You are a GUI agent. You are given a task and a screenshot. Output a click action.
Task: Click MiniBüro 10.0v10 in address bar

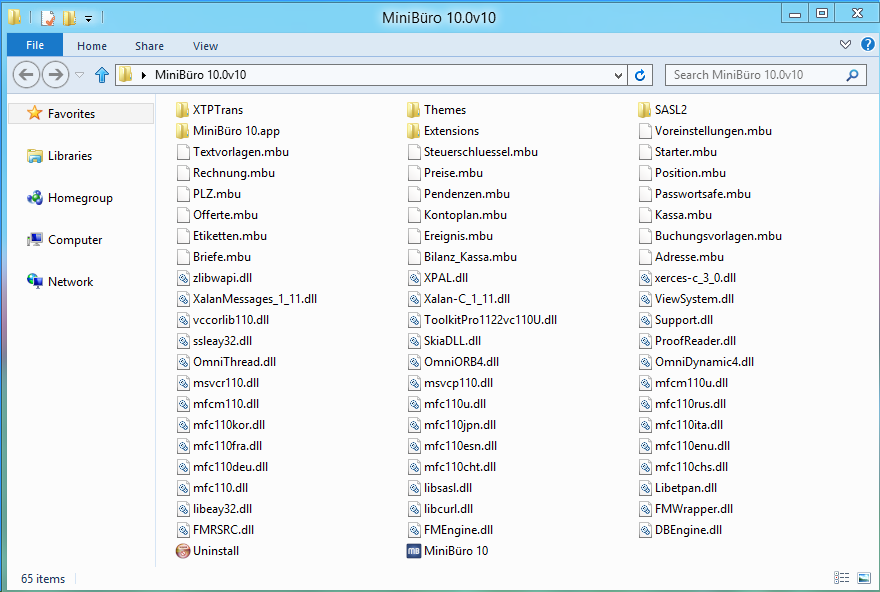coord(200,75)
